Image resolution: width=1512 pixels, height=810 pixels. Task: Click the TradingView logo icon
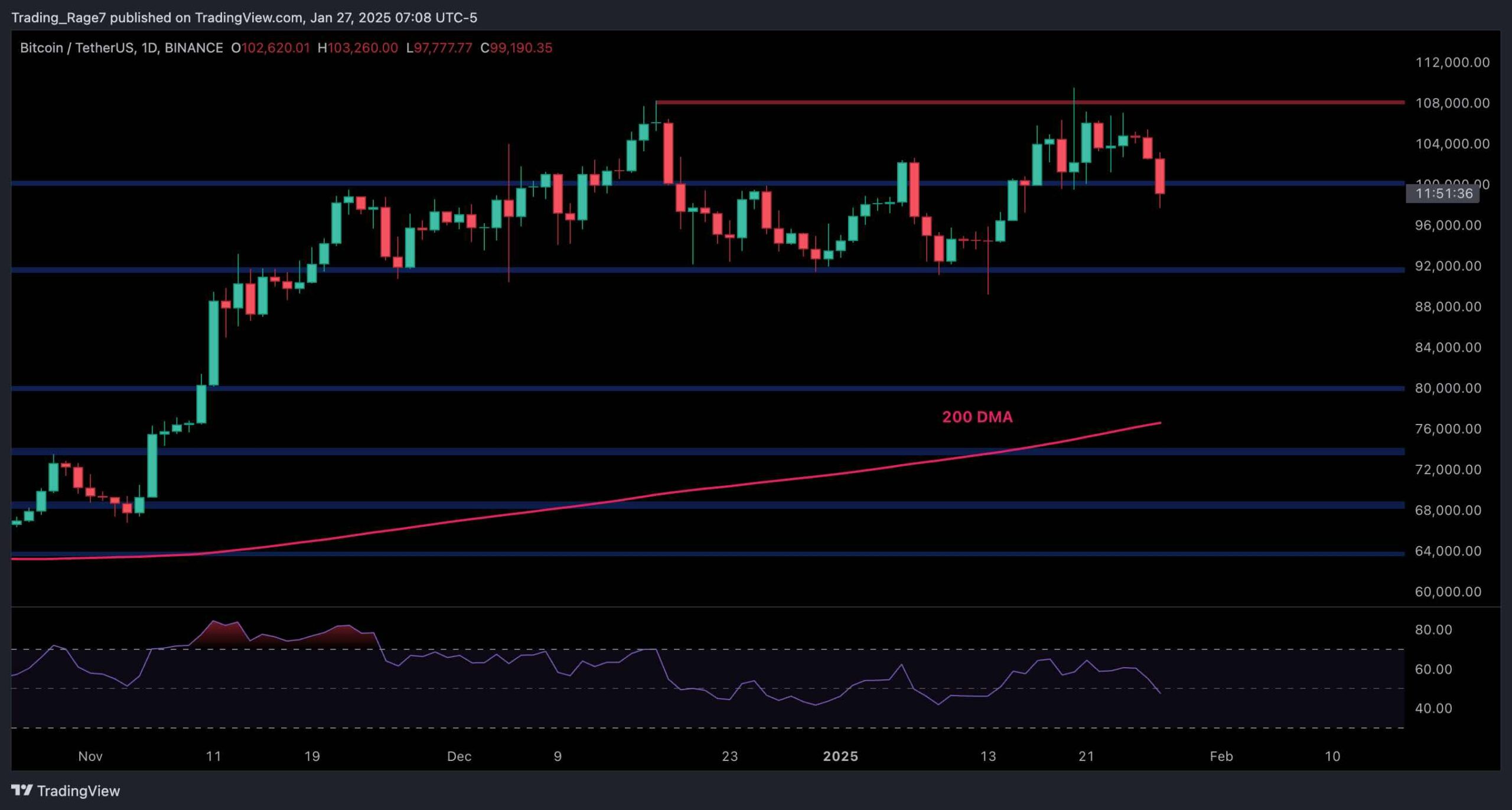[x=22, y=790]
